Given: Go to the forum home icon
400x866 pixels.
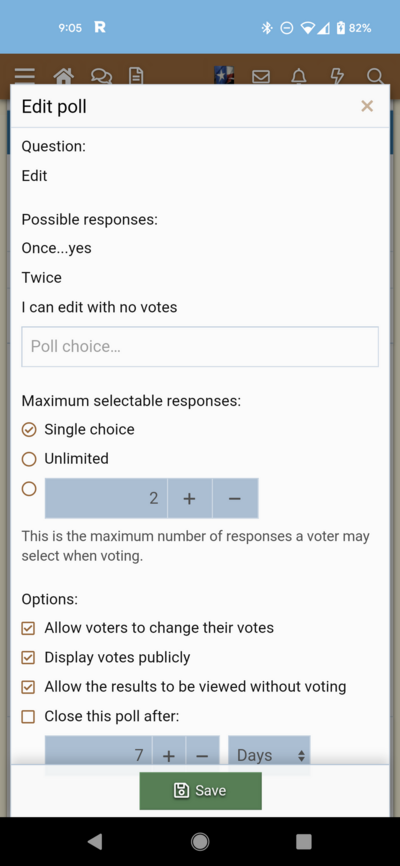Looking at the screenshot, I should pos(64,76).
